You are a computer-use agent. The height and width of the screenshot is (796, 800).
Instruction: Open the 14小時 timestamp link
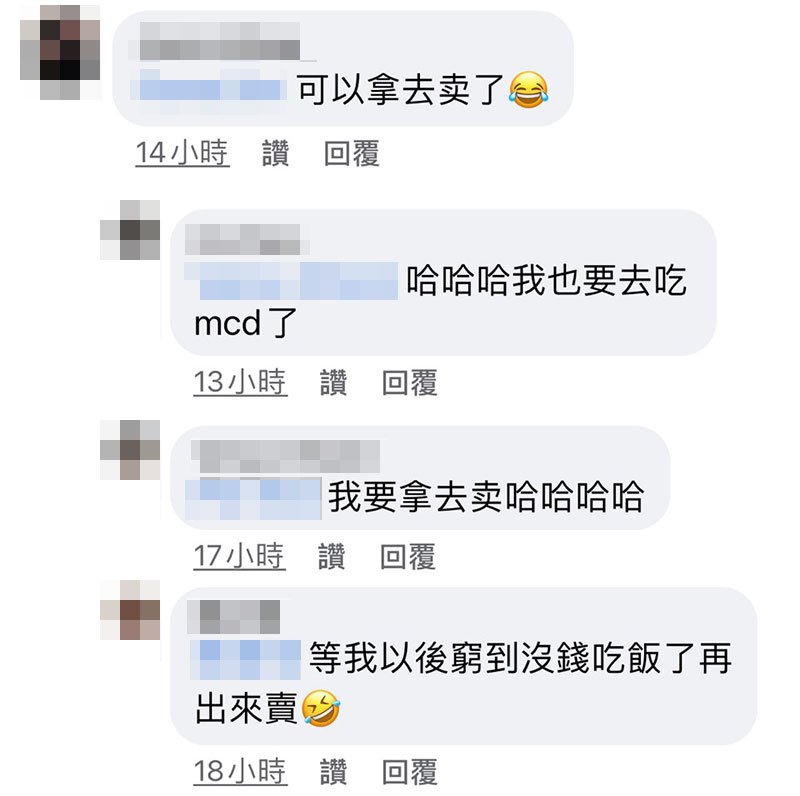point(182,153)
